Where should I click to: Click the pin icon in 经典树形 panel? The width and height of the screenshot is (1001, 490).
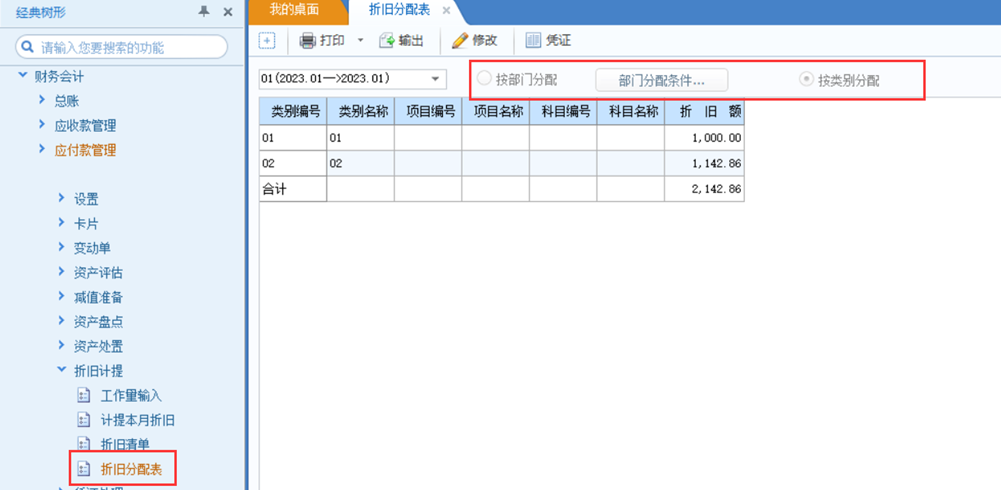[204, 11]
